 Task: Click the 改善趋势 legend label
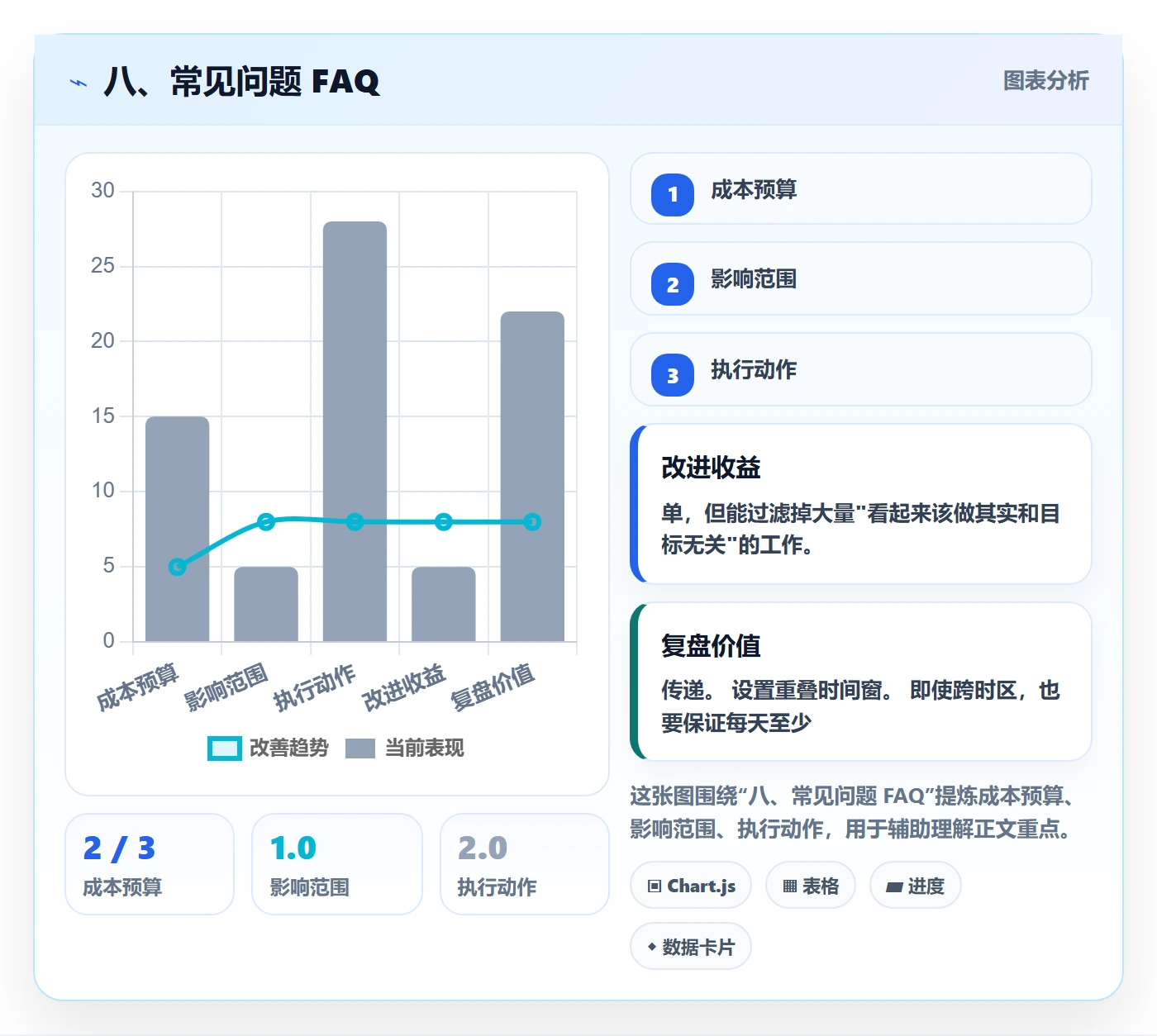[289, 748]
